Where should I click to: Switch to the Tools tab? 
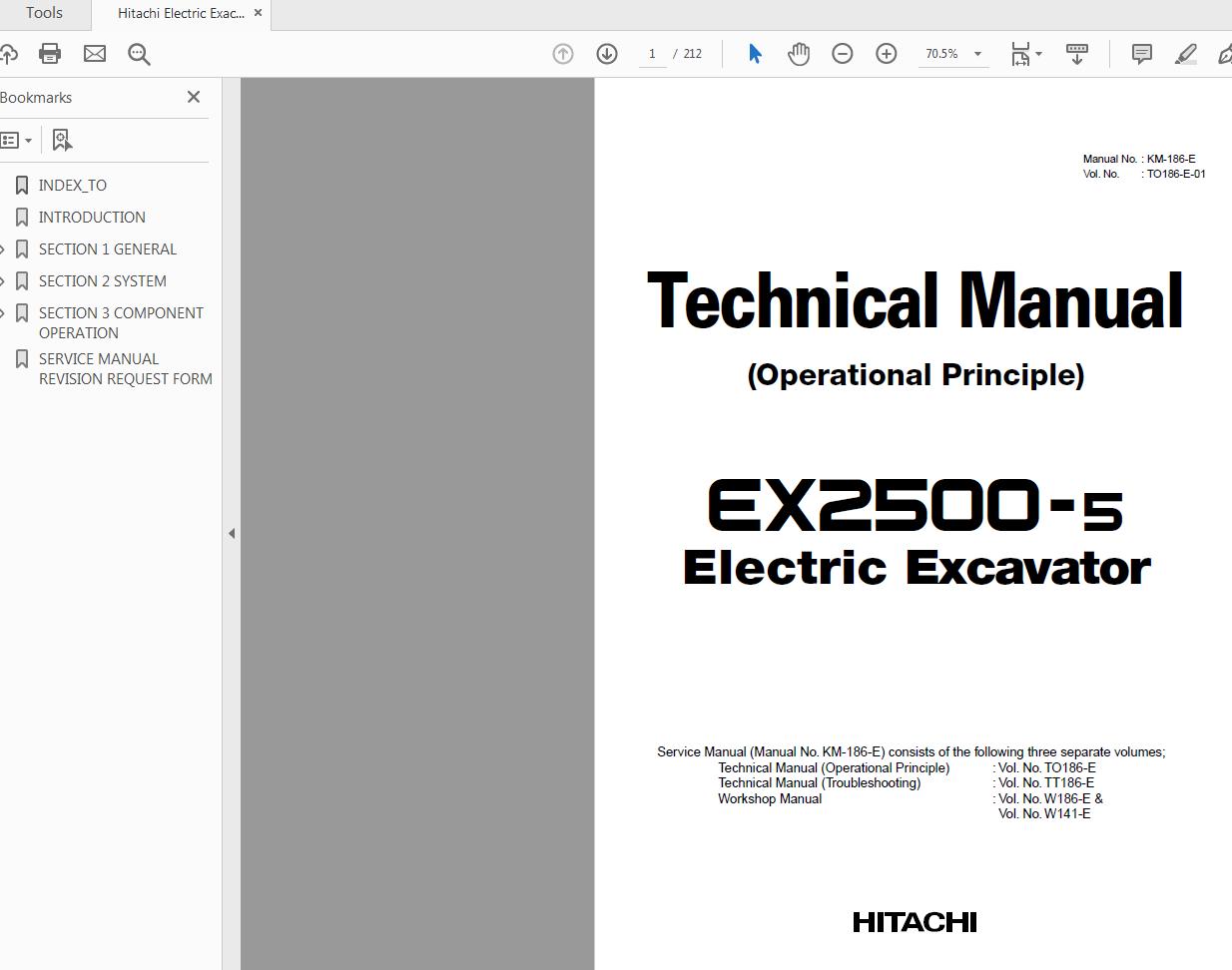(x=44, y=13)
